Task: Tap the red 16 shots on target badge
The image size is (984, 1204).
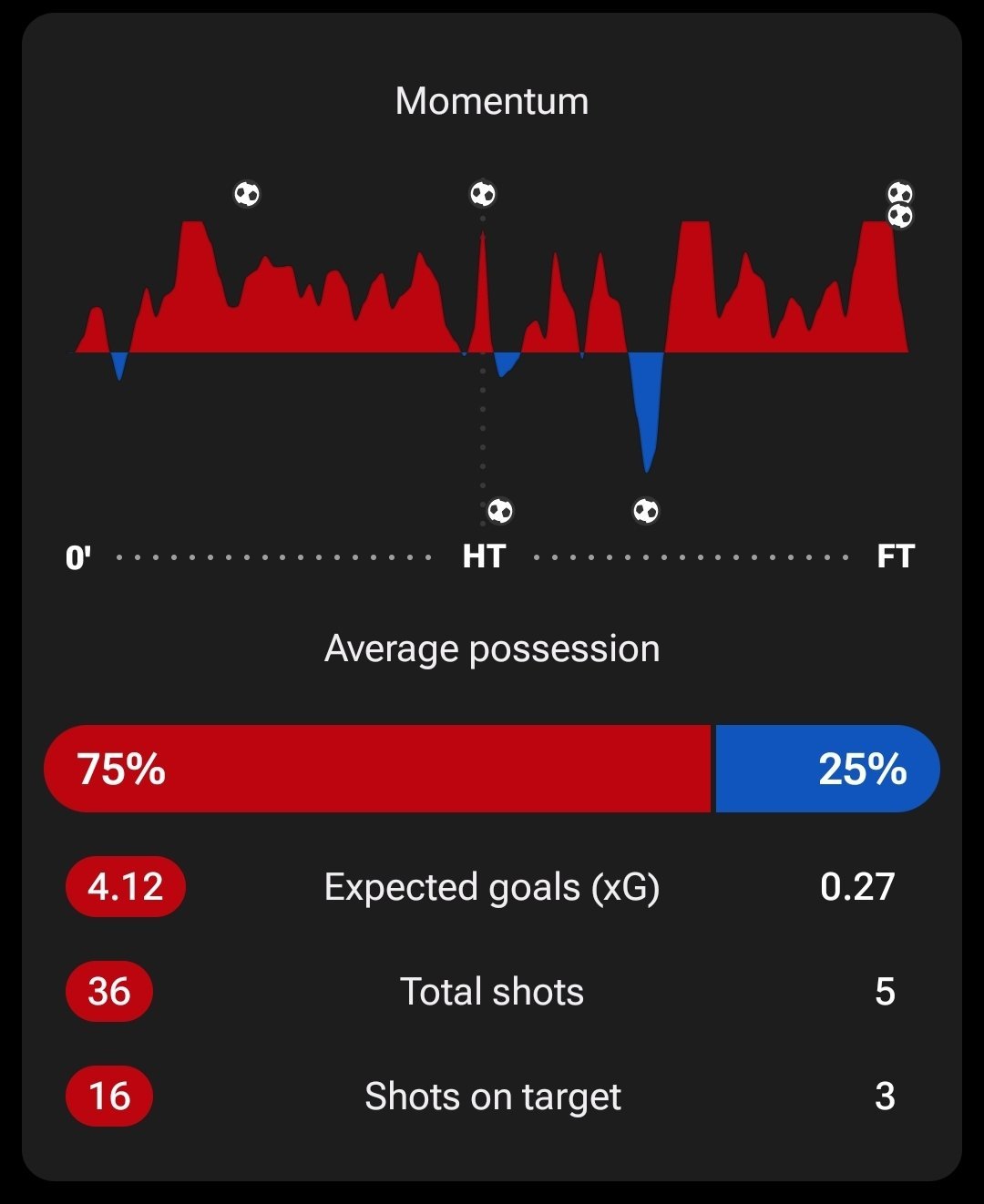Action: coord(109,1096)
